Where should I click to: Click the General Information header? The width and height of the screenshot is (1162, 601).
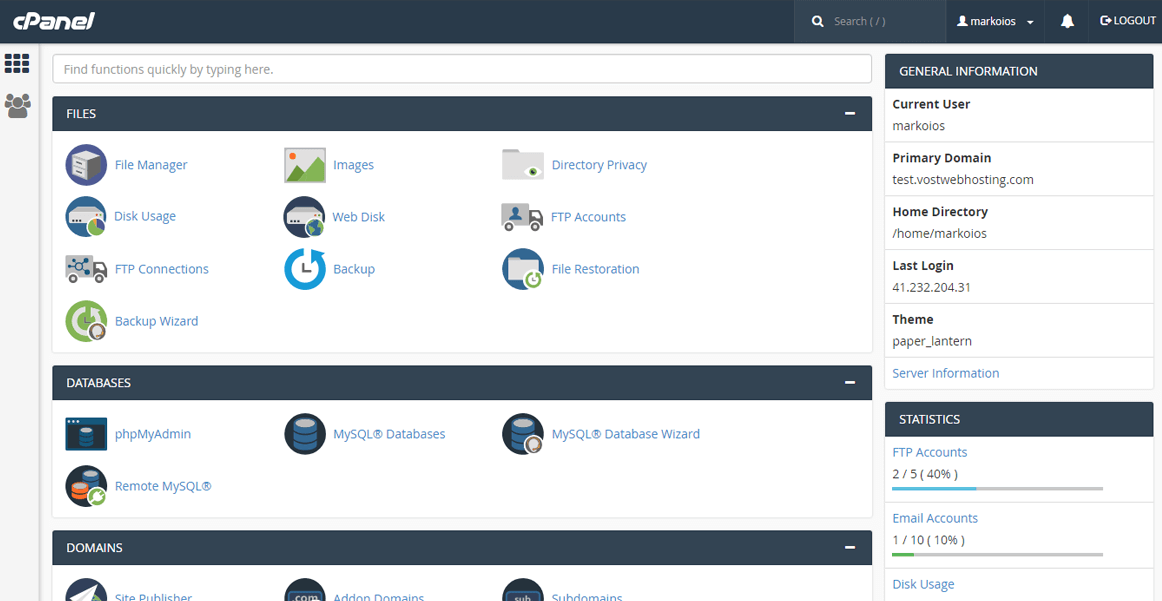click(1019, 71)
